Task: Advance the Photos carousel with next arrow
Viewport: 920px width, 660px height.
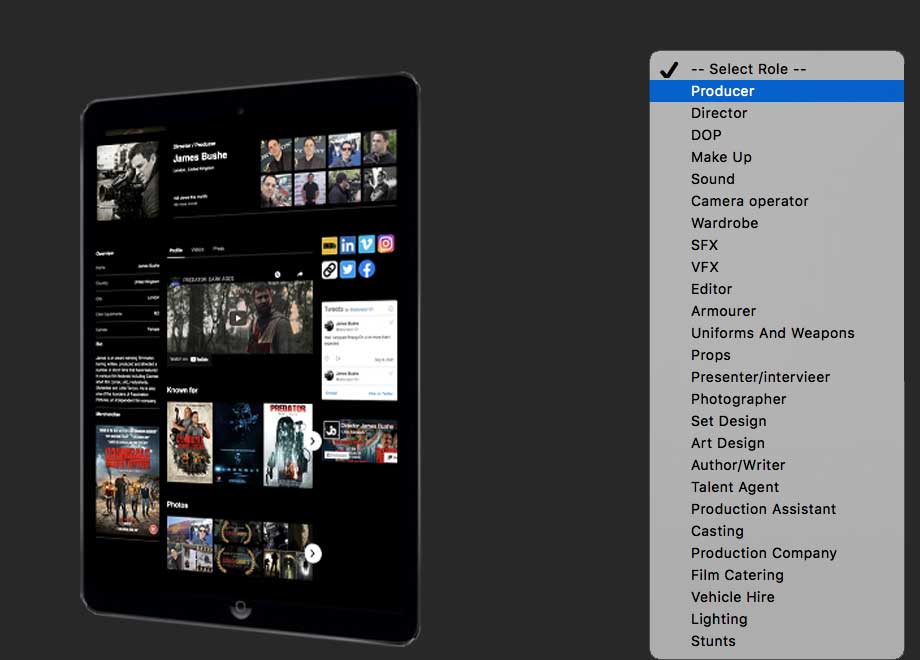Action: [x=313, y=553]
